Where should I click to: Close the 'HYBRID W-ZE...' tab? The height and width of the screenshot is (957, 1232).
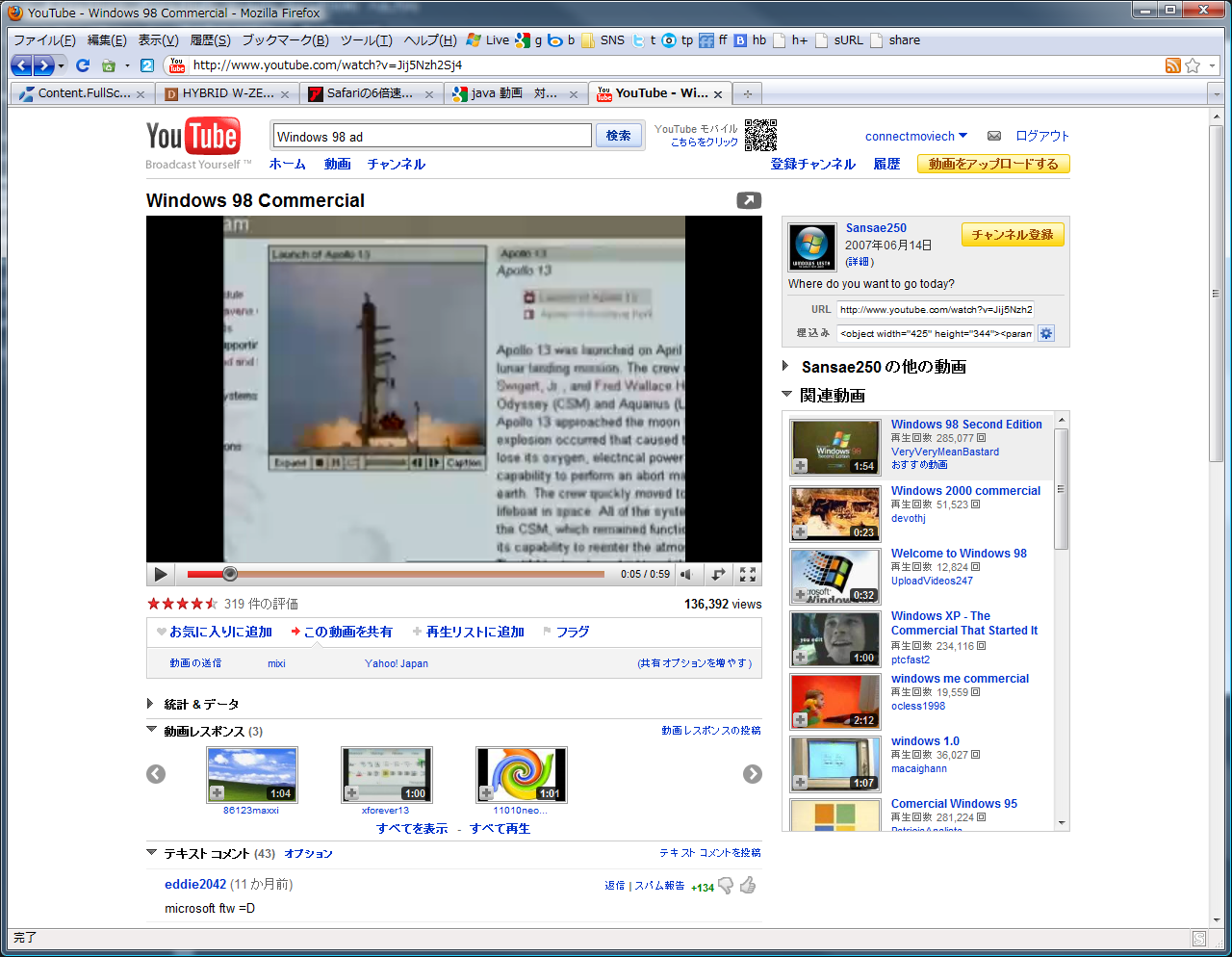285,94
